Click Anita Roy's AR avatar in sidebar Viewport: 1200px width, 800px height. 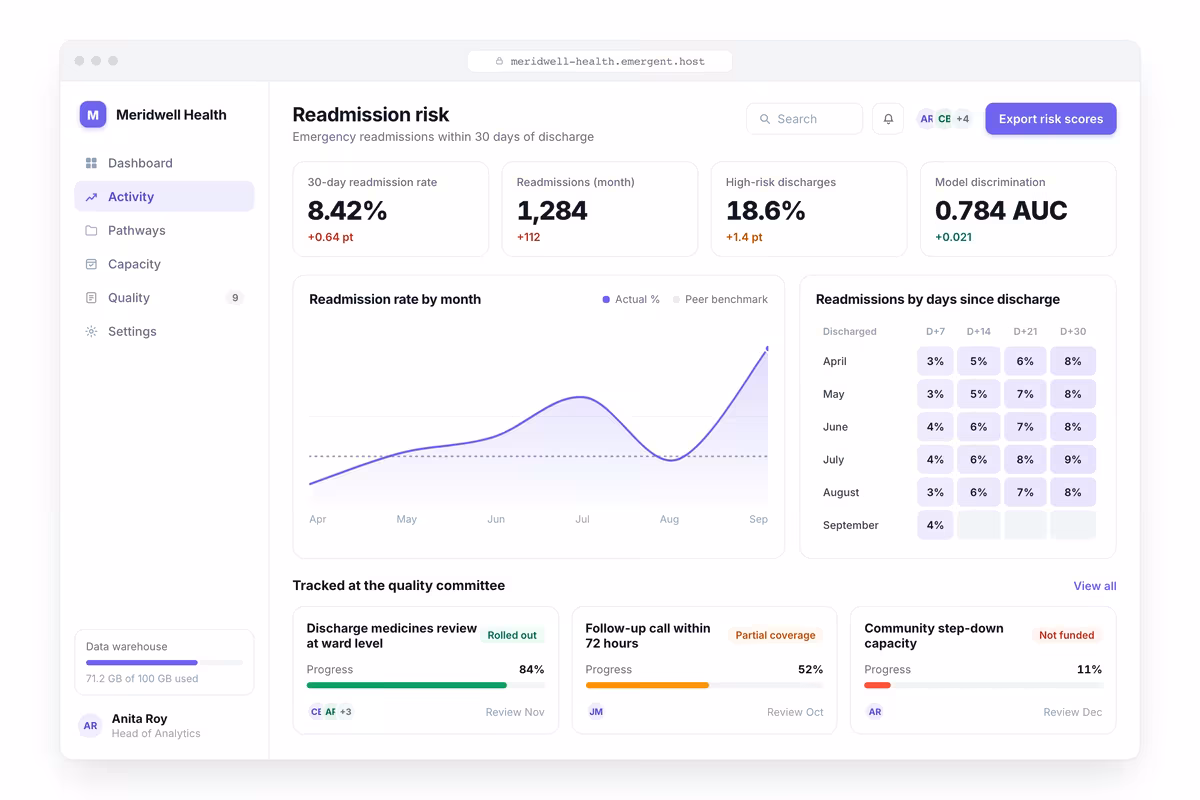pos(91,726)
